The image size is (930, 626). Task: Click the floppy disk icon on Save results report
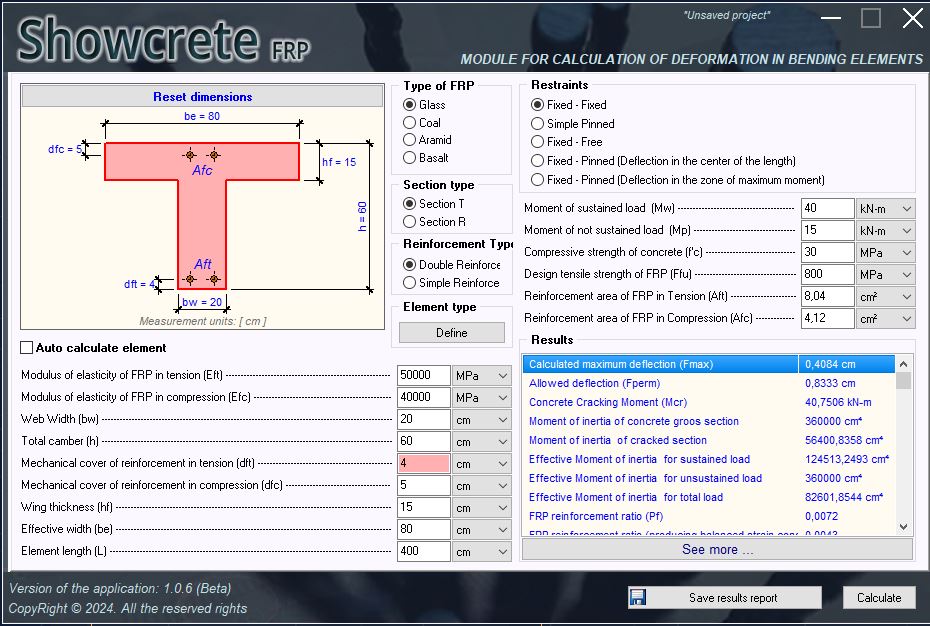pyautogui.click(x=637, y=596)
